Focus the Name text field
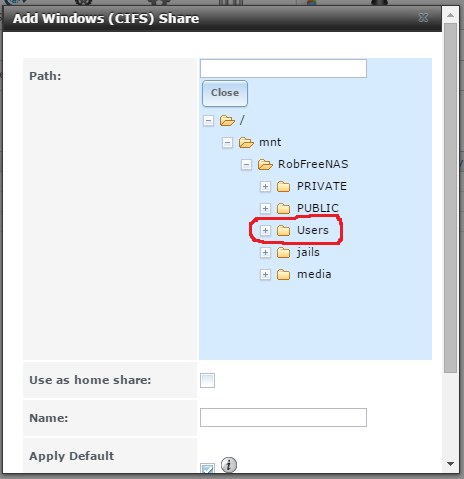The height and width of the screenshot is (479, 464). tap(283, 417)
